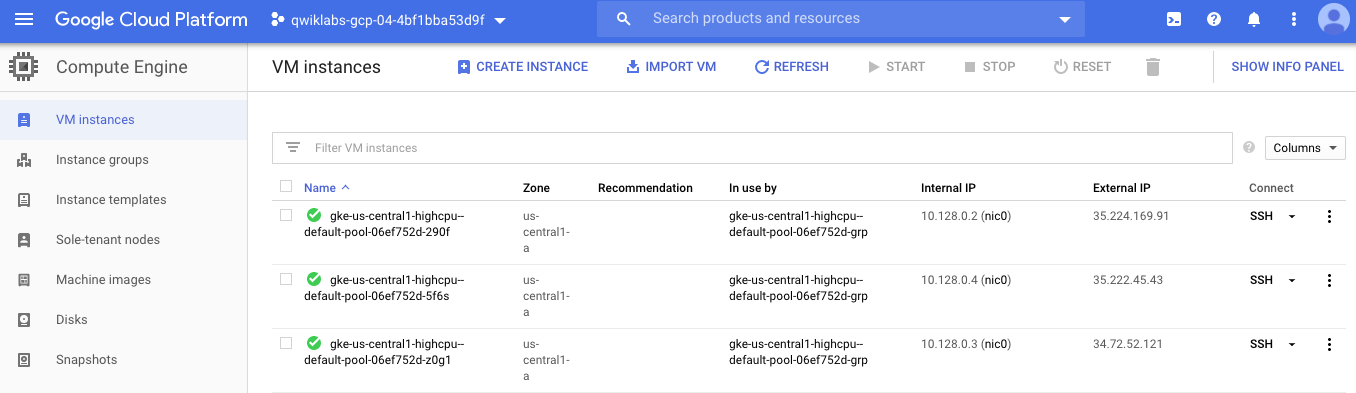Click the RESET button

tap(1082, 67)
